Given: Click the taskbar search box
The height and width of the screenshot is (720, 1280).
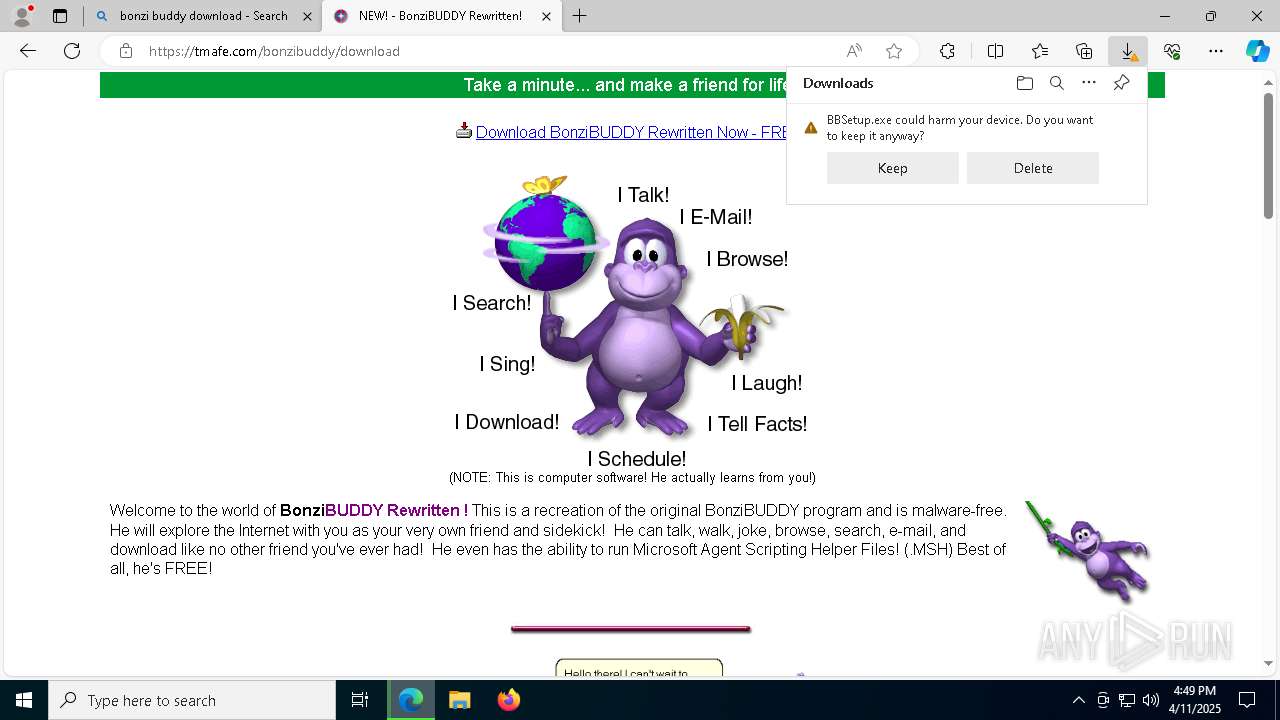Looking at the screenshot, I should pos(192,700).
